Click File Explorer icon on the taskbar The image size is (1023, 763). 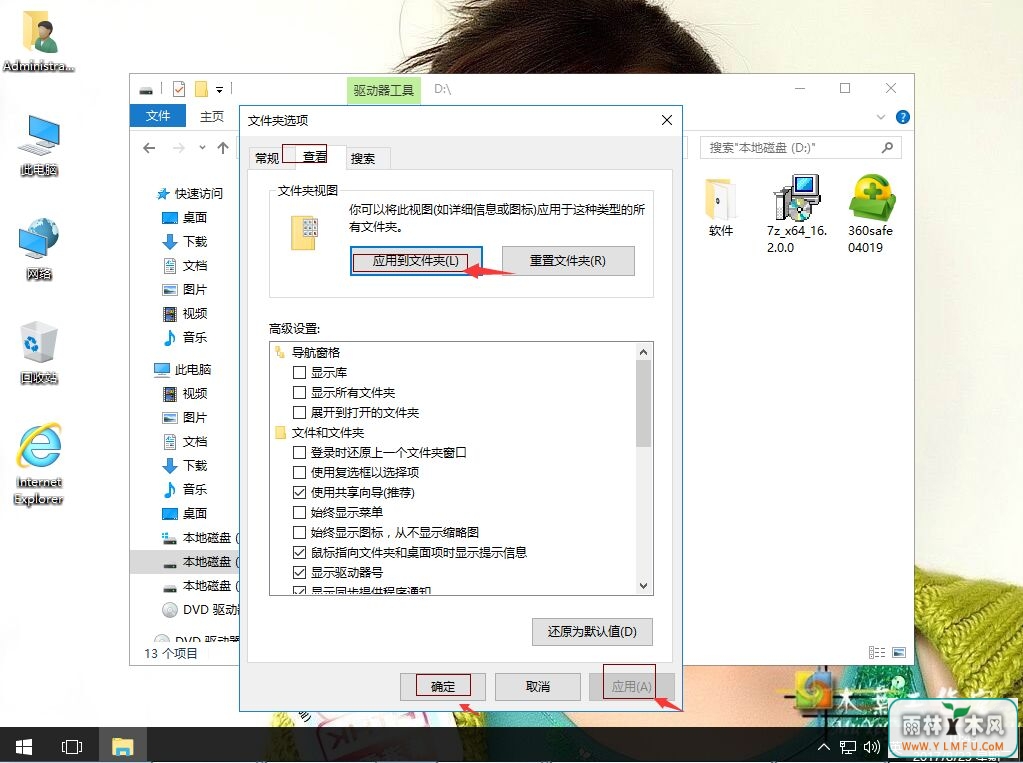[x=122, y=746]
